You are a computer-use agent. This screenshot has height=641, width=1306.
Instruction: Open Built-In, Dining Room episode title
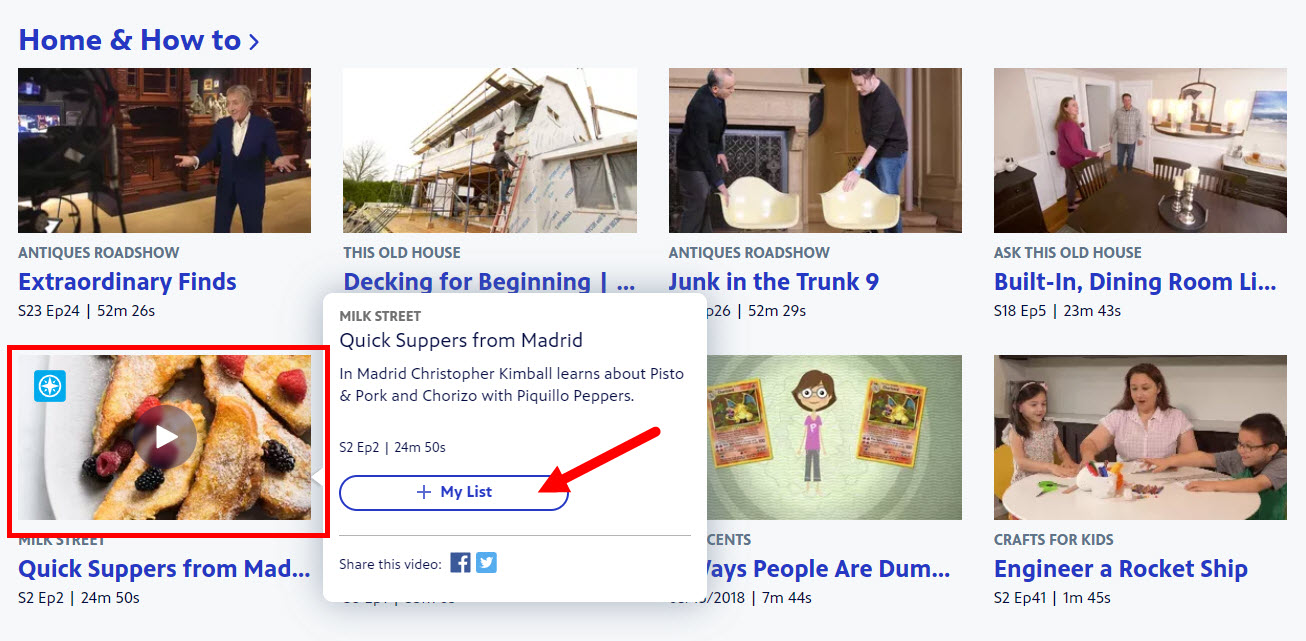[1135, 282]
